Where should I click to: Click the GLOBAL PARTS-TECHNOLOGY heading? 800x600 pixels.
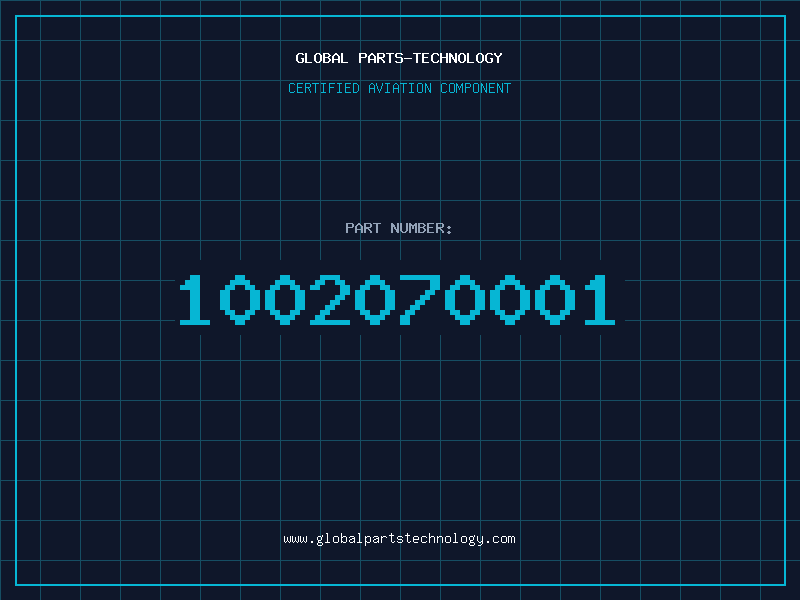coord(399,58)
